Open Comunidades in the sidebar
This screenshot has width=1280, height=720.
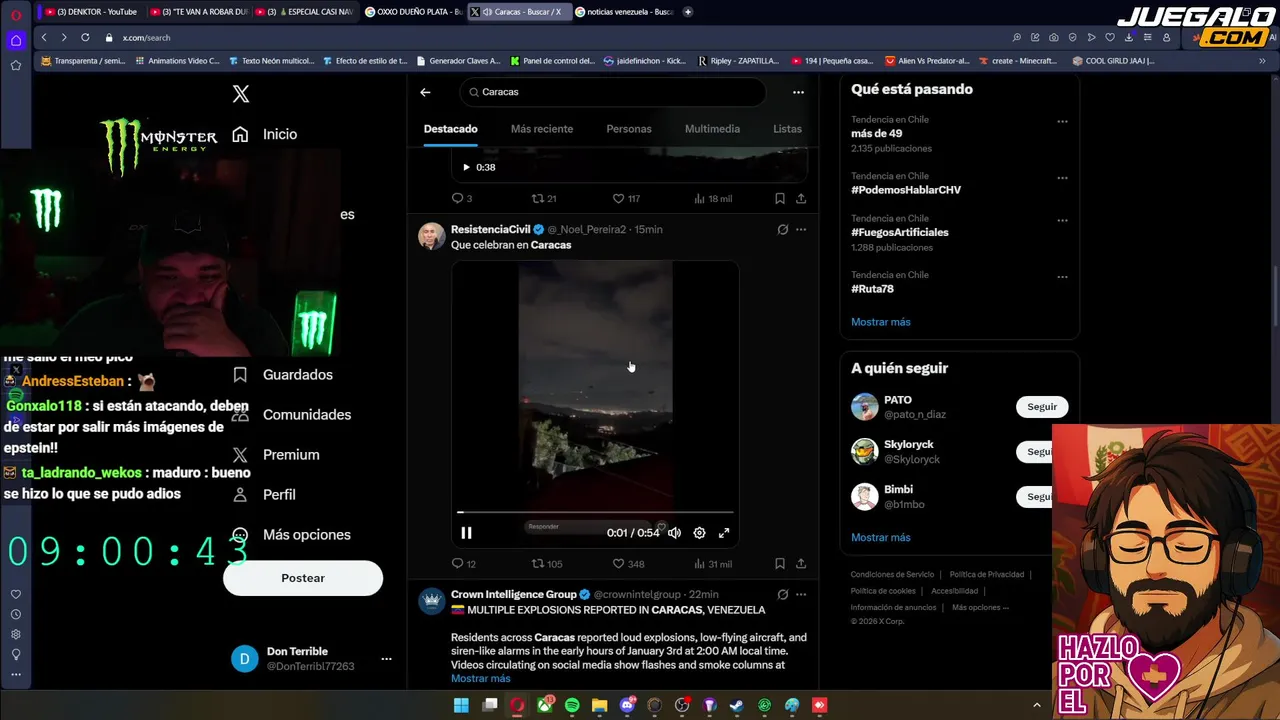tap(291, 414)
